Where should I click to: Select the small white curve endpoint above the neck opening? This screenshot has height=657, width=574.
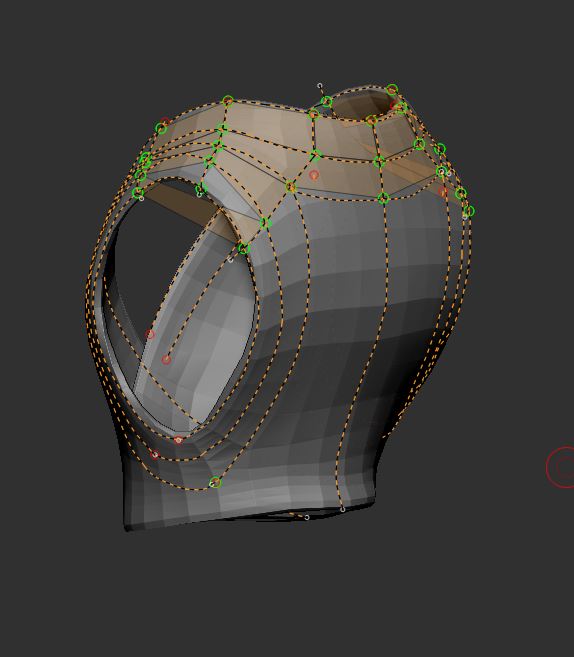click(x=320, y=85)
